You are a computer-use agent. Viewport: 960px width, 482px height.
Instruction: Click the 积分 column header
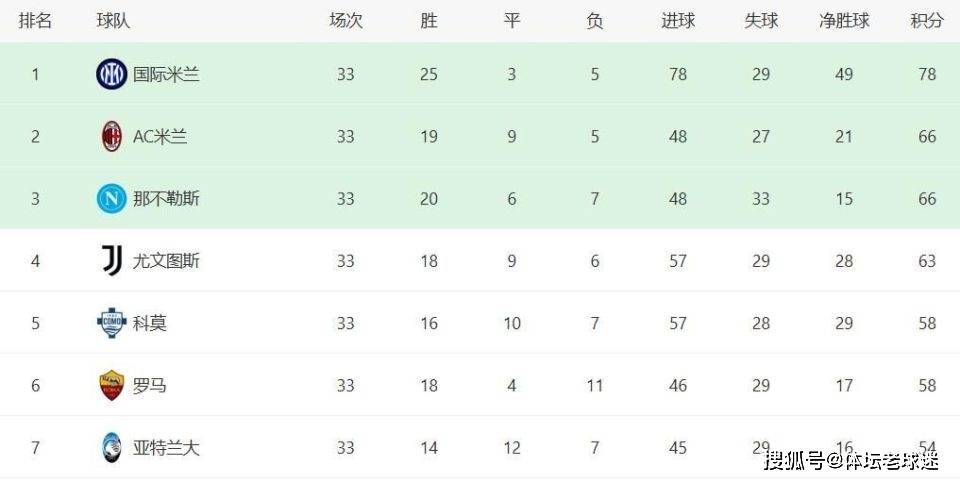tap(927, 20)
